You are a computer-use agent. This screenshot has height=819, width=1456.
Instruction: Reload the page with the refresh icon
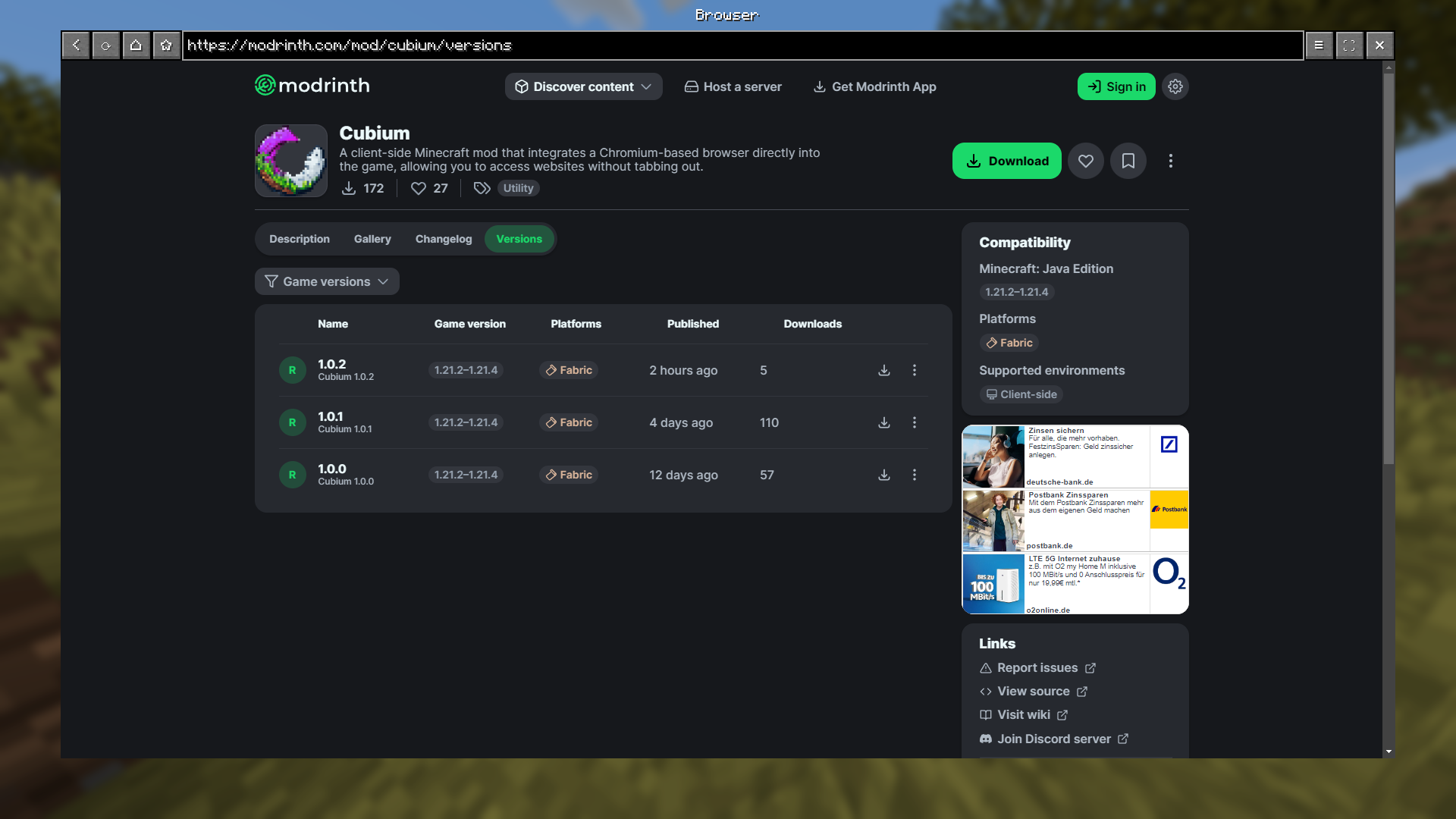click(106, 45)
